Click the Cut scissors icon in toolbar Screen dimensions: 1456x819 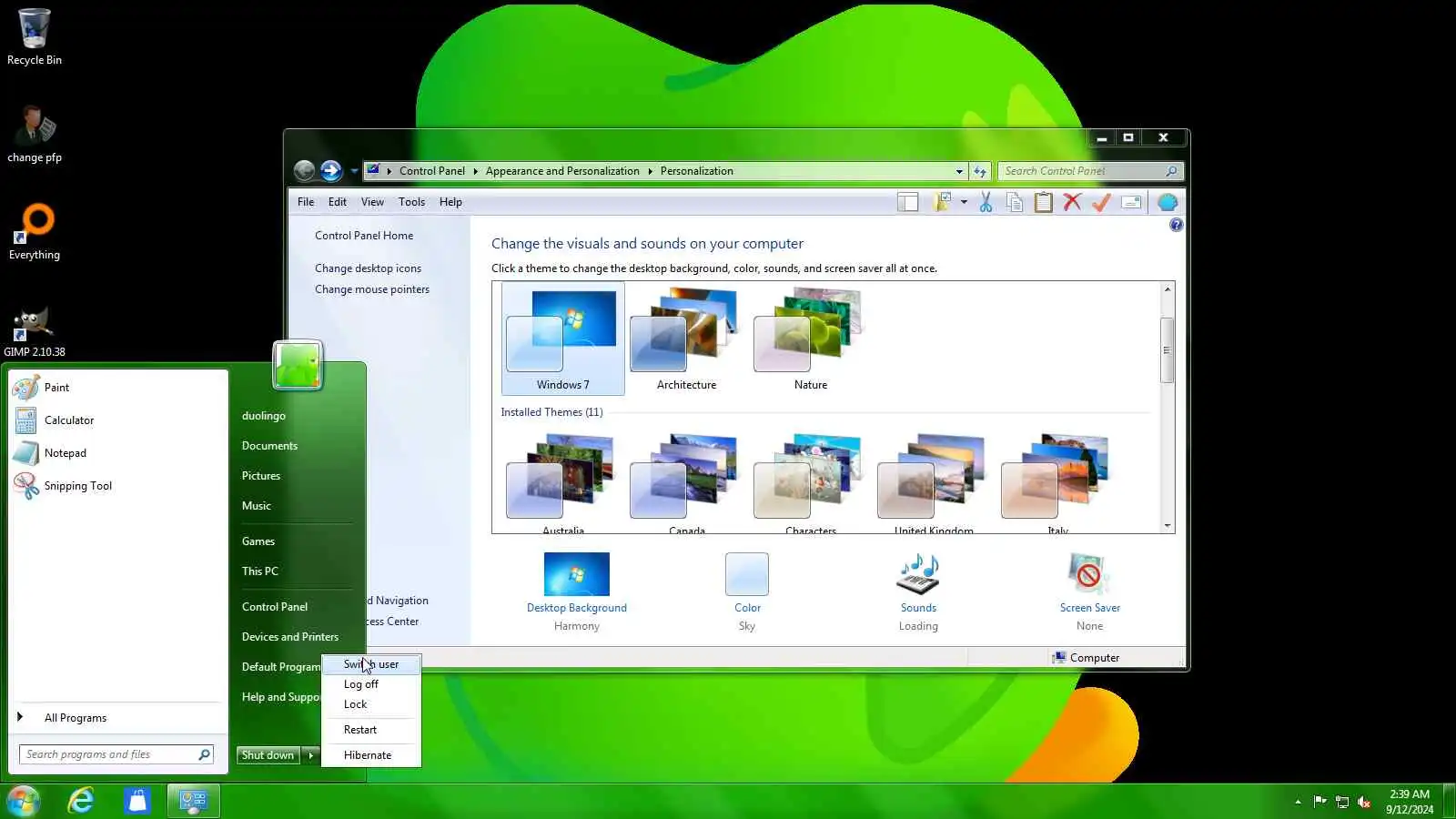coord(986,202)
